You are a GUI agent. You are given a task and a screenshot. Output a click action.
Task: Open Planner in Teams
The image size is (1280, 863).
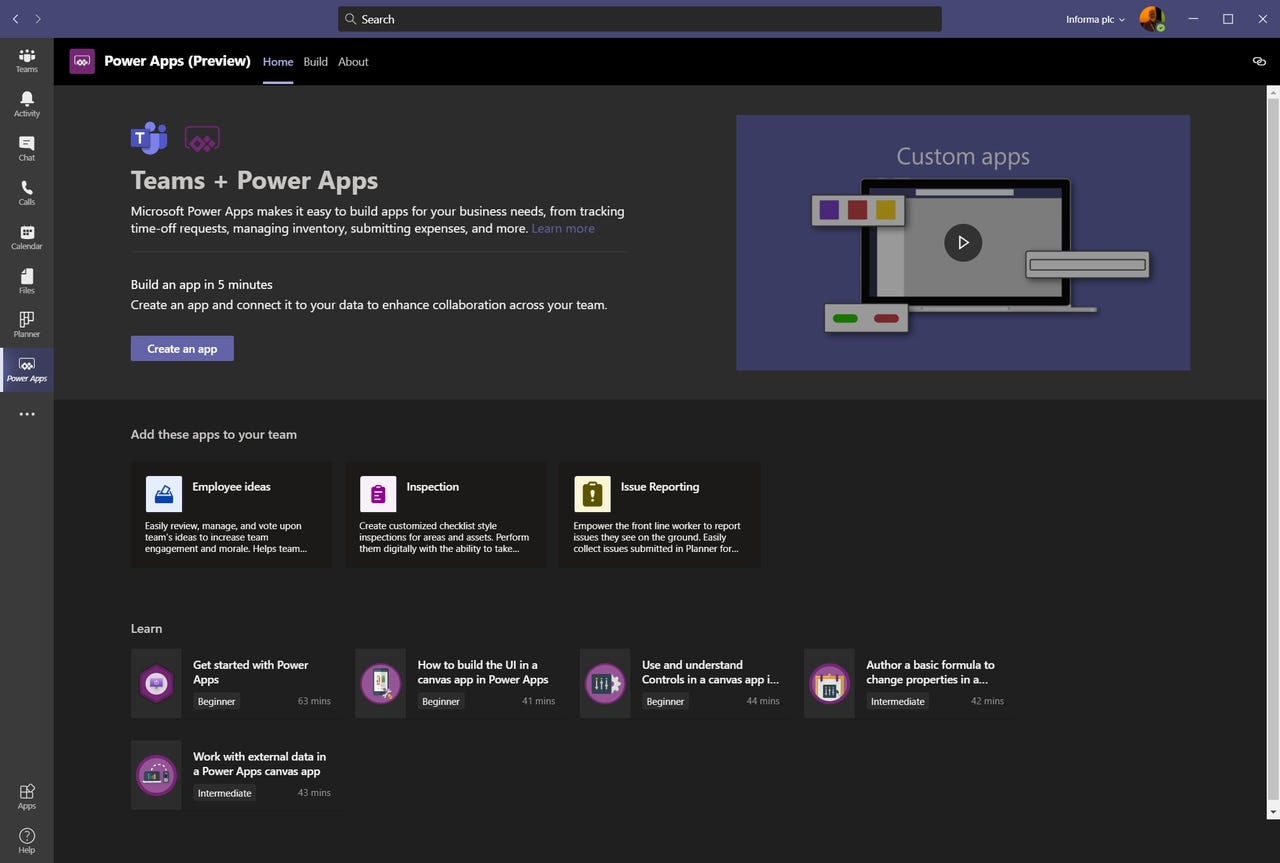tap(26, 324)
